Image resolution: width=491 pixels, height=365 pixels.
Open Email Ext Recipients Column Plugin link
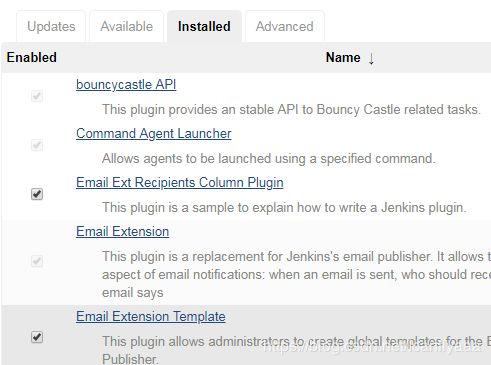(180, 183)
